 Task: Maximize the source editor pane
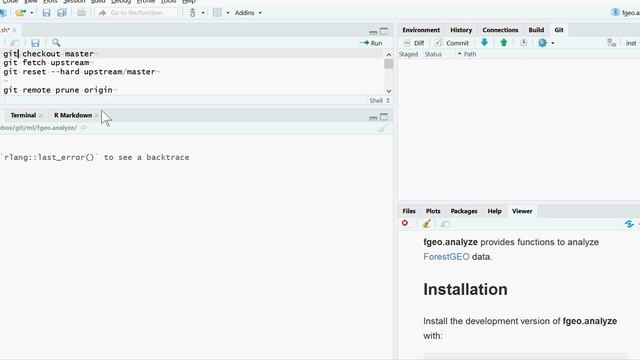(384, 31)
